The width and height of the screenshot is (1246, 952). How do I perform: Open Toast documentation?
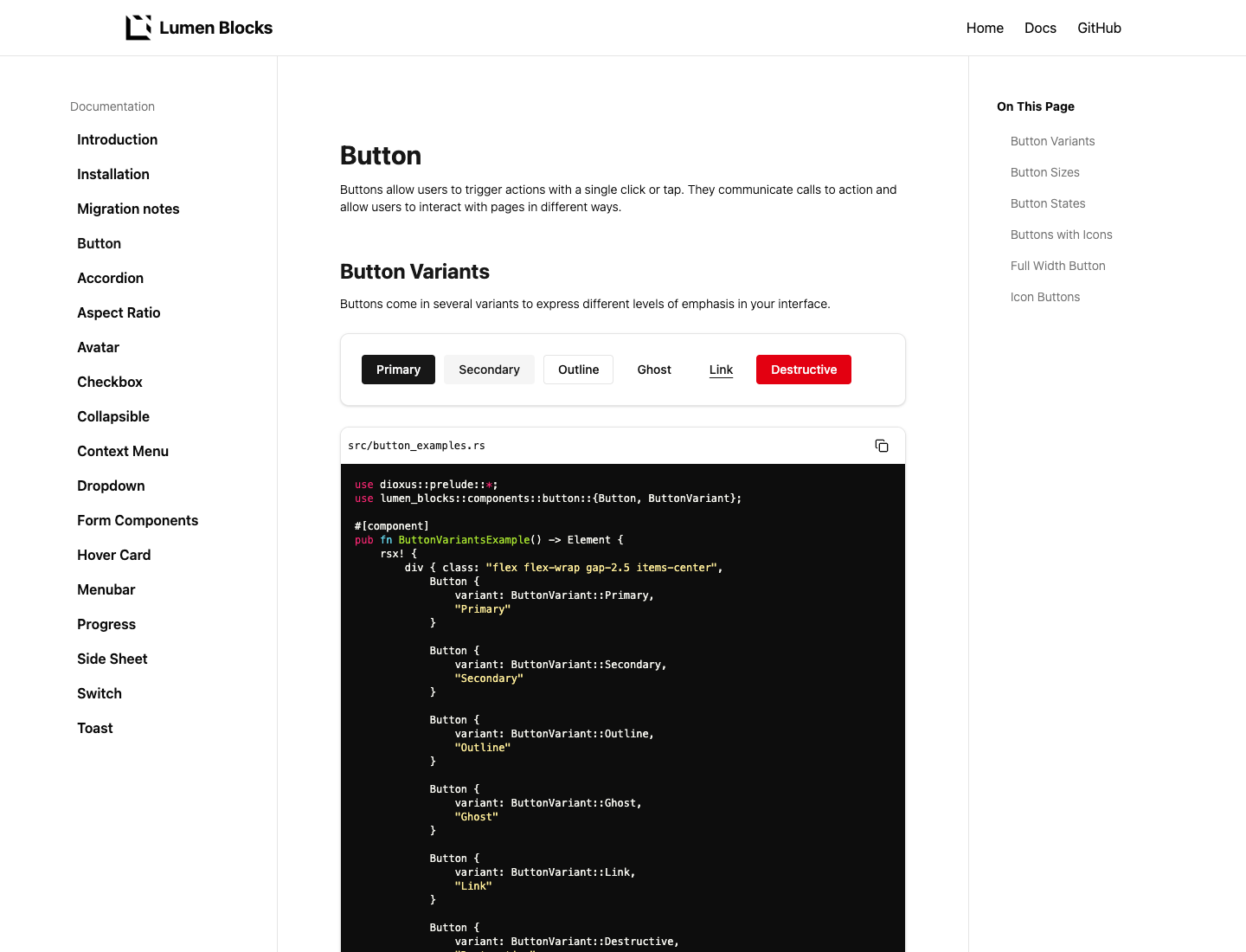point(95,728)
